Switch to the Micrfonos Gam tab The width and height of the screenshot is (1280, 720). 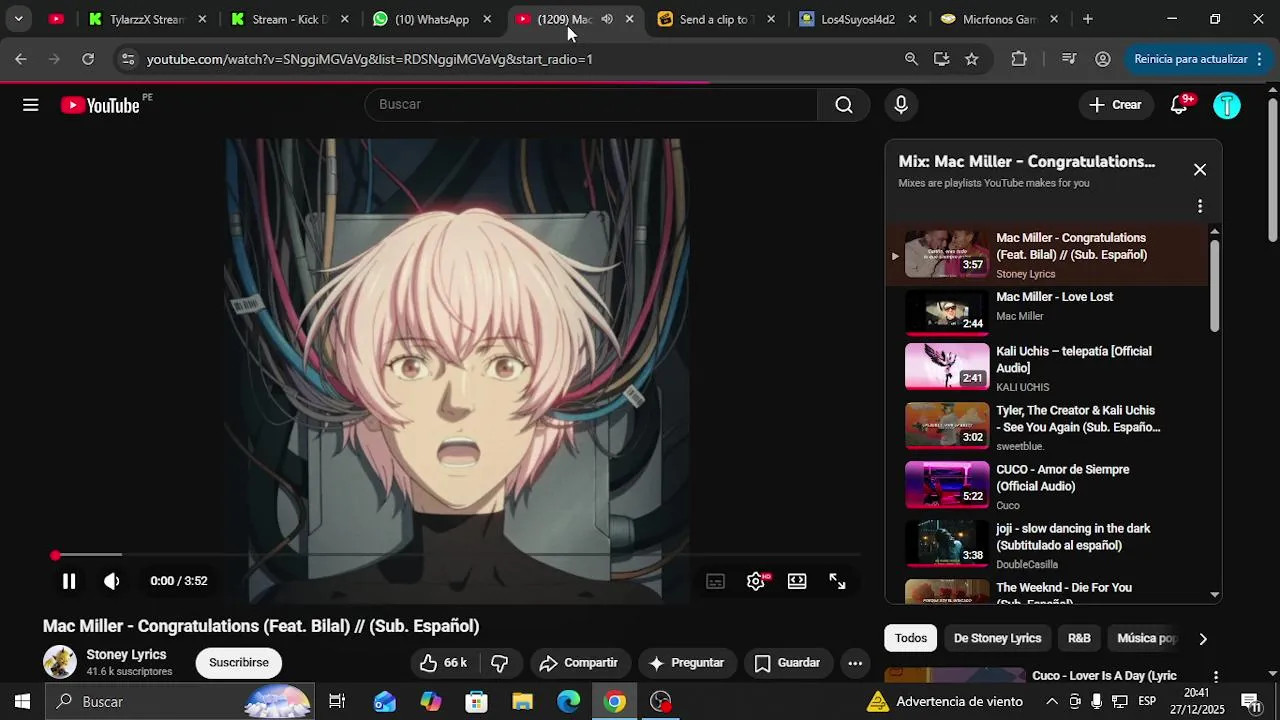[x=998, y=19]
